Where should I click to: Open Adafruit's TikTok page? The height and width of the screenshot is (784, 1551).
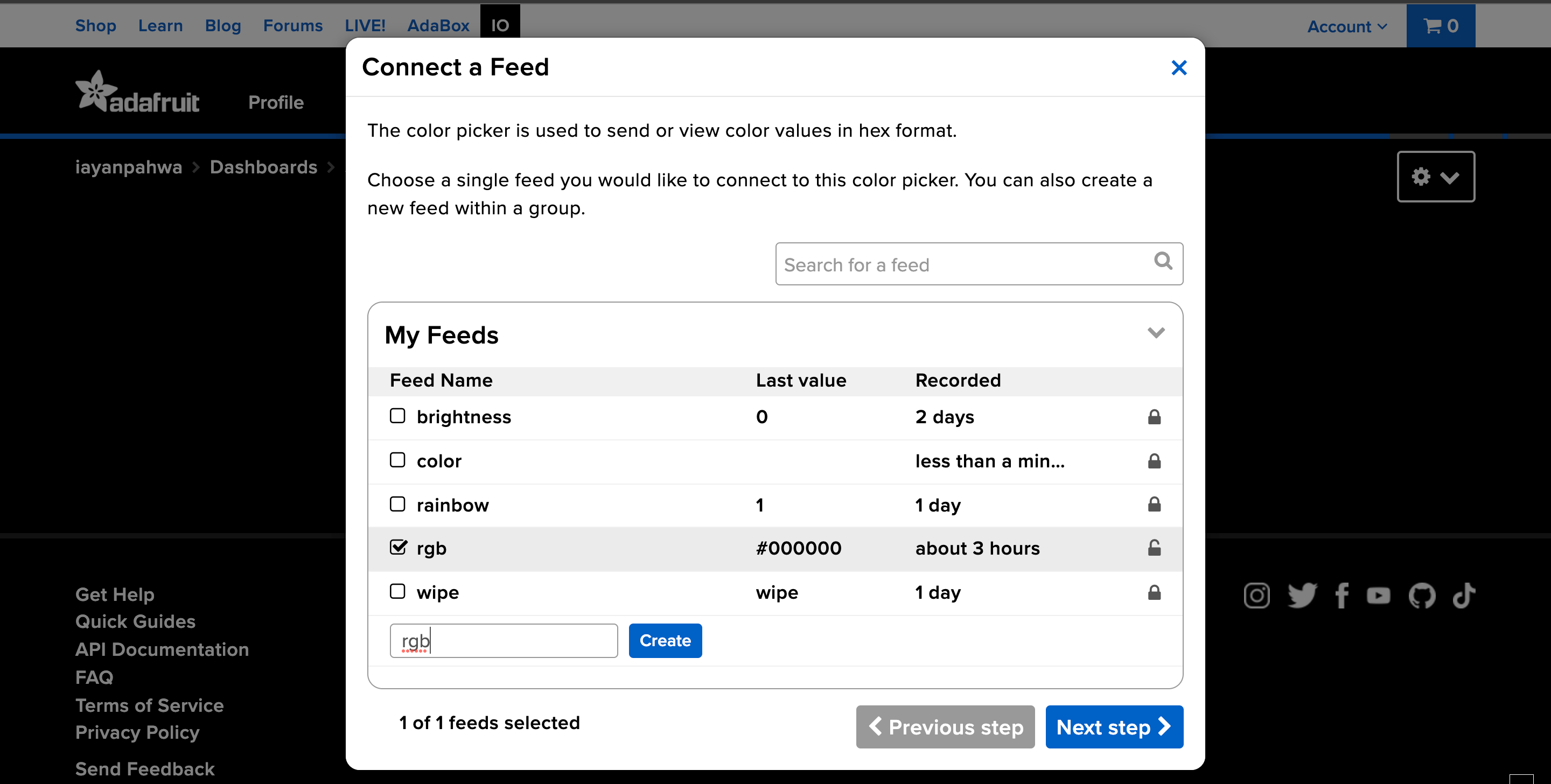tap(1464, 596)
